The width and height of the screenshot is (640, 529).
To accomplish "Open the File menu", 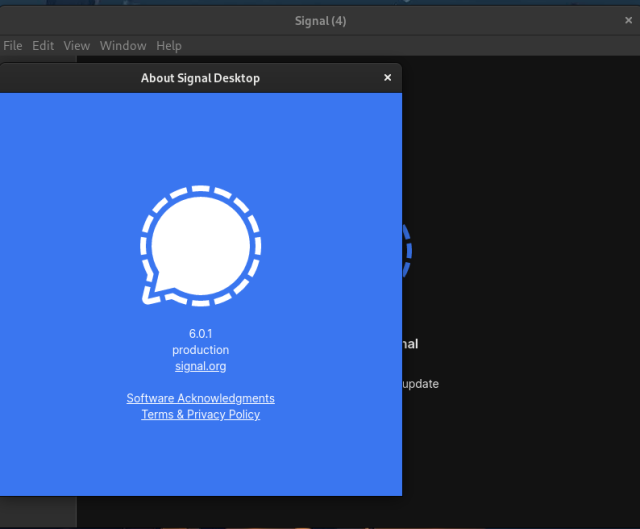I will (x=13, y=46).
